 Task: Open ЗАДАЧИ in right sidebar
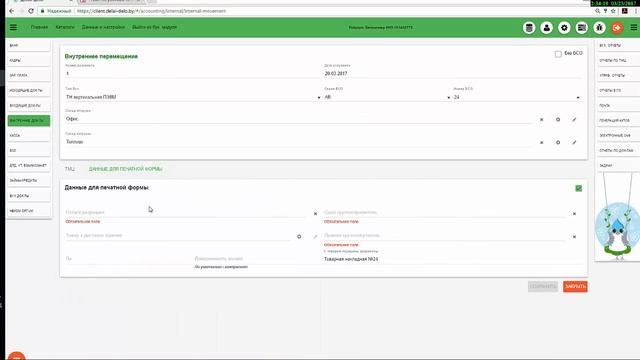coord(618,165)
